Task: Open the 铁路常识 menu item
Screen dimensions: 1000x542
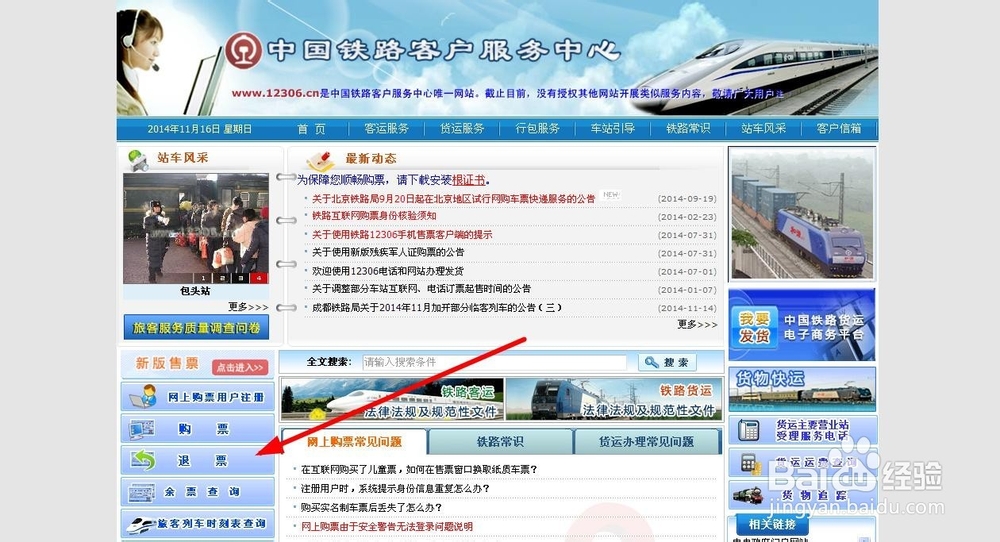Action: point(688,129)
